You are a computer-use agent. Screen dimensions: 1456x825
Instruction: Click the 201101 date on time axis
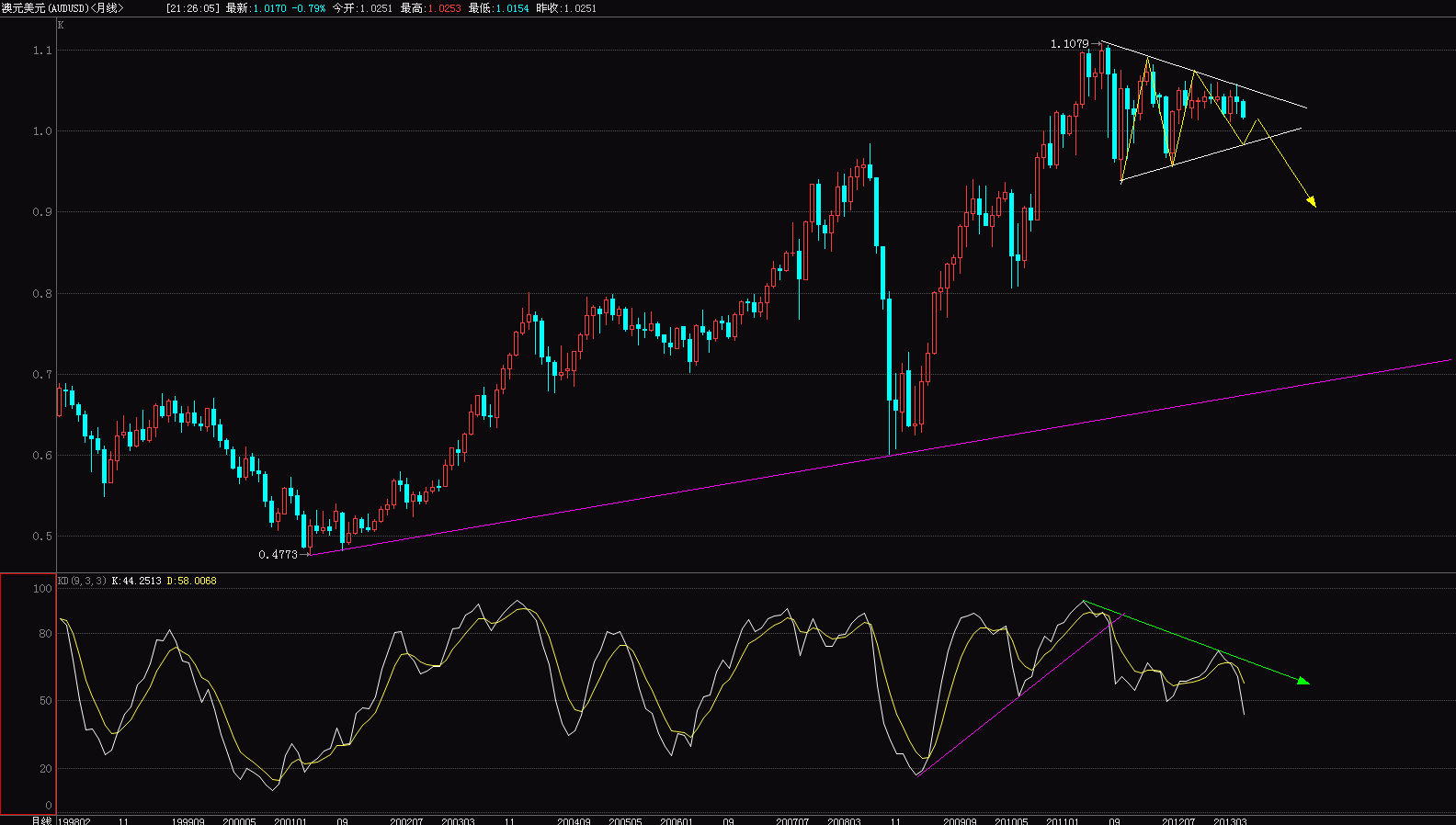tap(1063, 820)
